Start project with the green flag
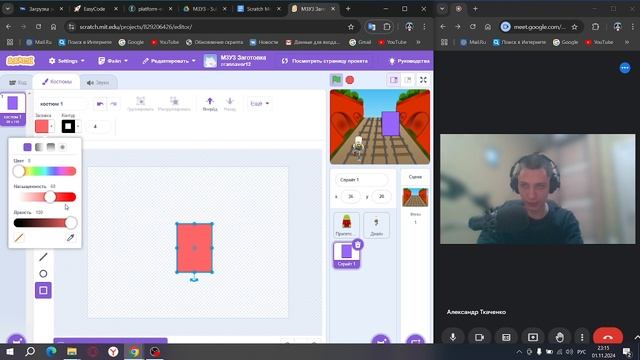Screen dimensions: 640x360 coord(336,80)
